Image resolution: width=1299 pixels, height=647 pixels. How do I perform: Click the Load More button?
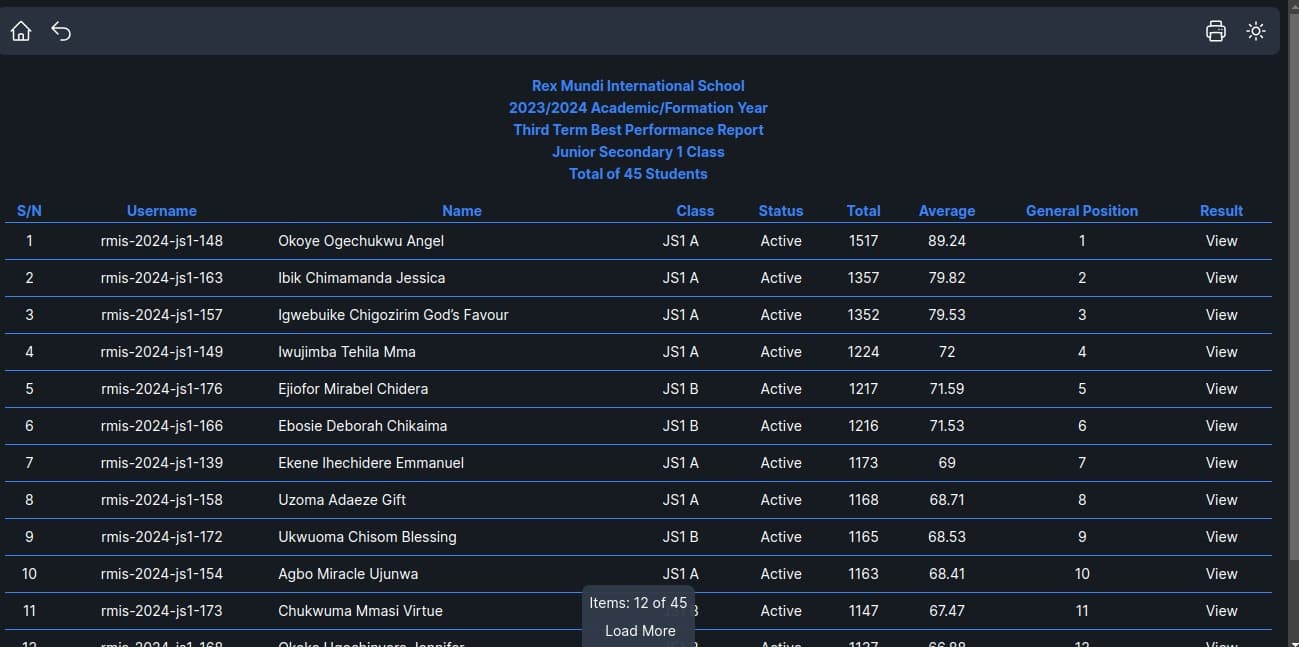coord(640,631)
